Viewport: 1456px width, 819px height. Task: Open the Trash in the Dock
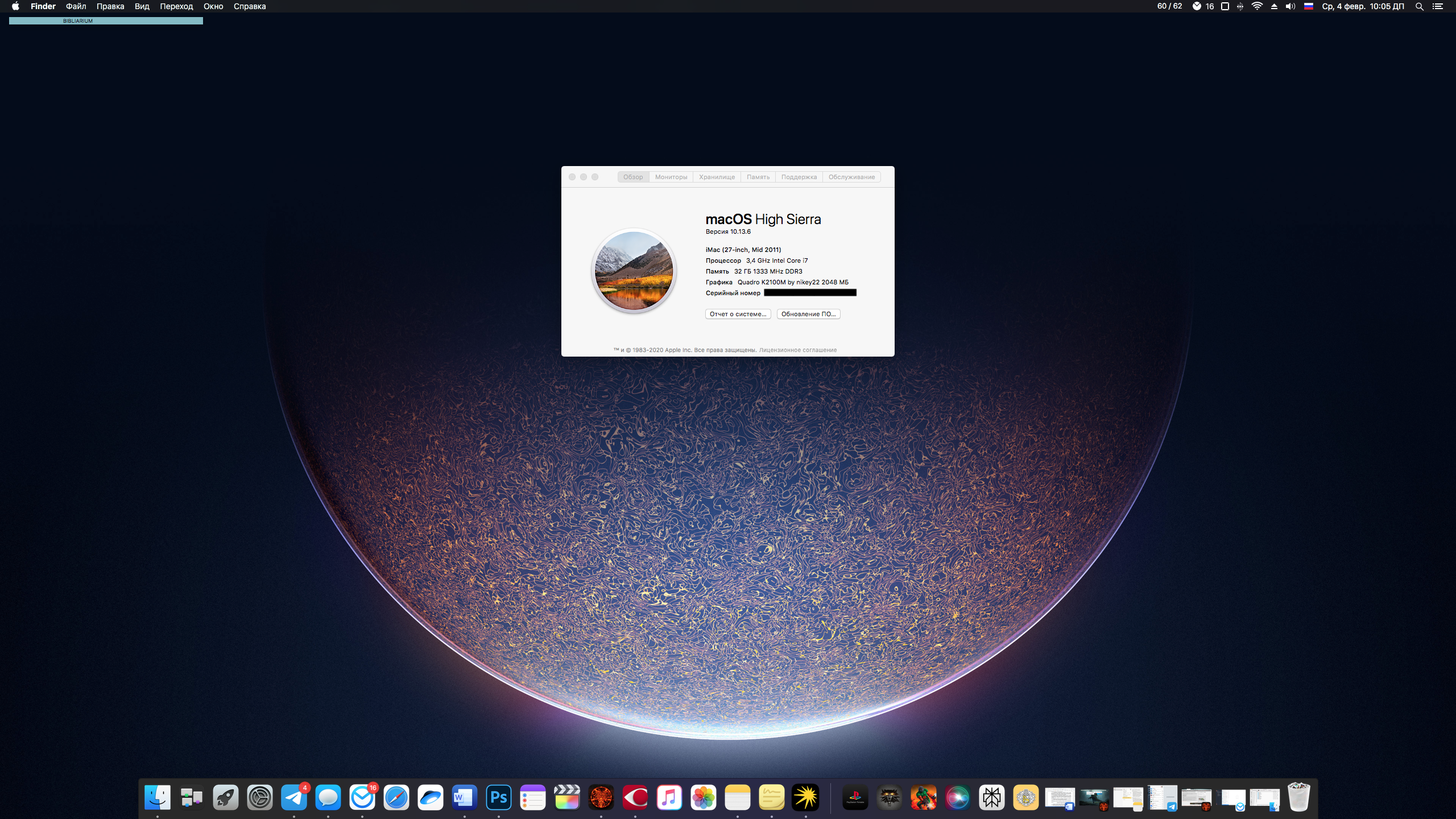[x=1298, y=797]
